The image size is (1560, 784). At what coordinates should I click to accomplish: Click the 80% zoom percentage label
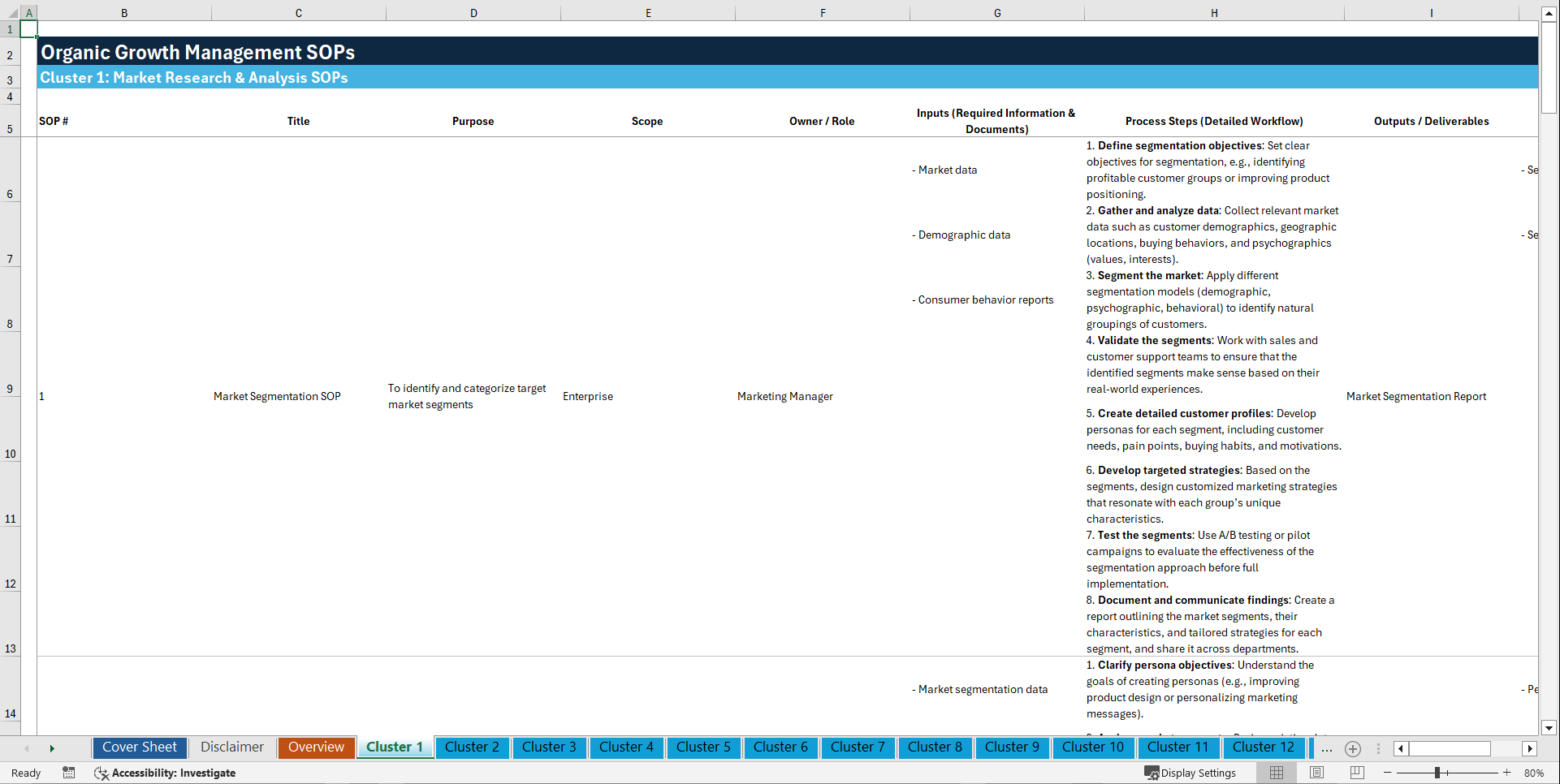pyautogui.click(x=1535, y=773)
